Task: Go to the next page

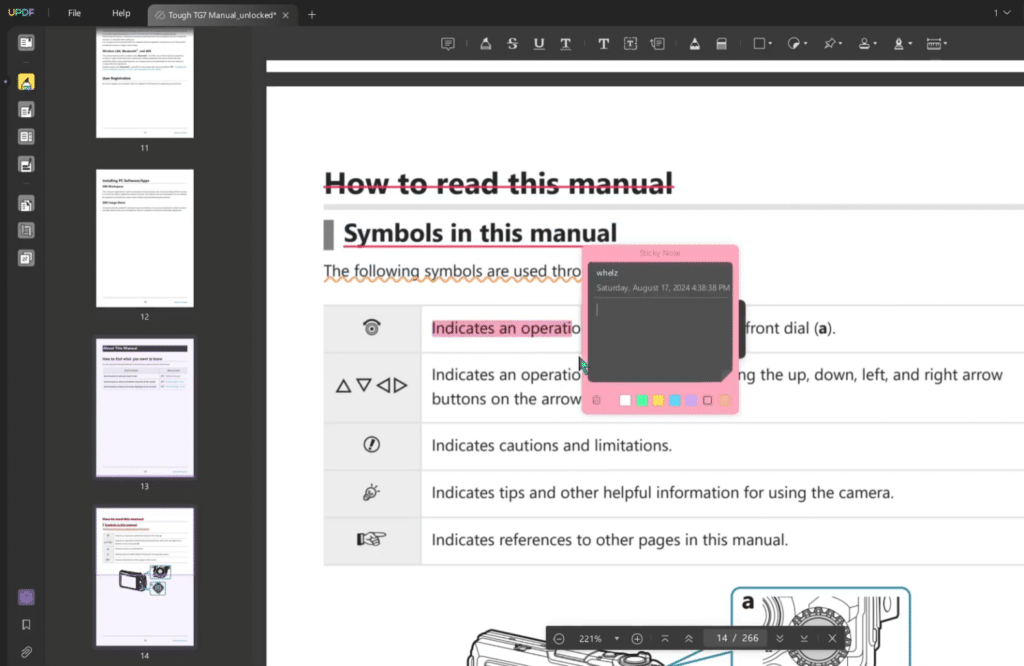Action: [780, 639]
